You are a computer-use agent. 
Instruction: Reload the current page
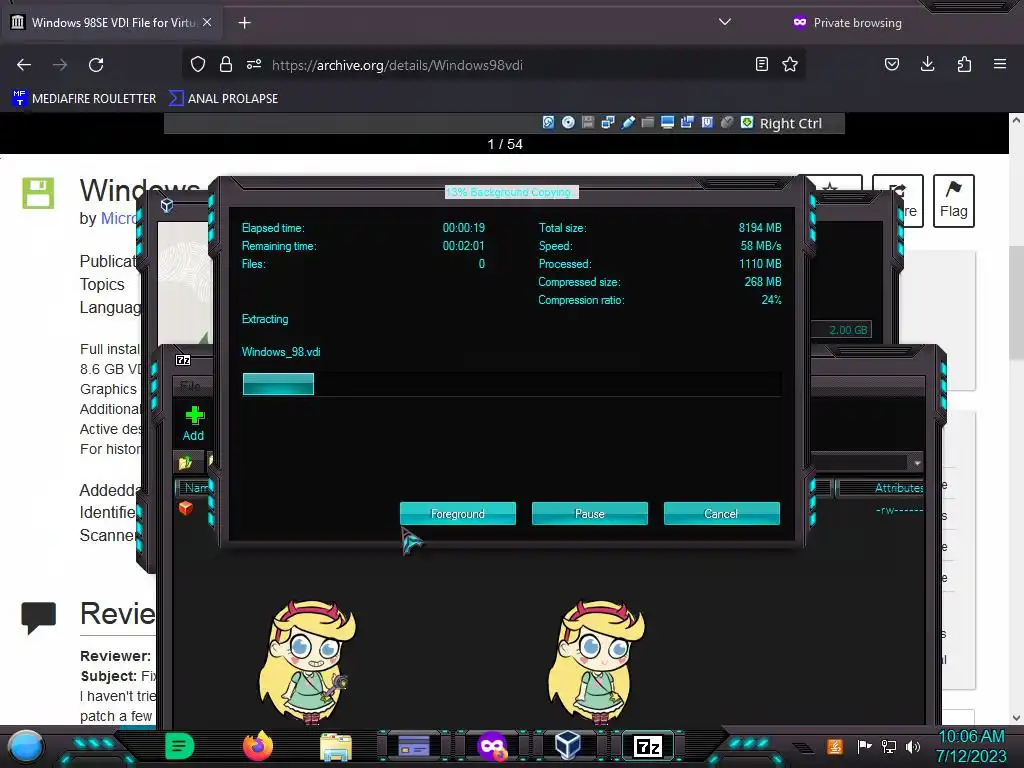click(x=96, y=65)
